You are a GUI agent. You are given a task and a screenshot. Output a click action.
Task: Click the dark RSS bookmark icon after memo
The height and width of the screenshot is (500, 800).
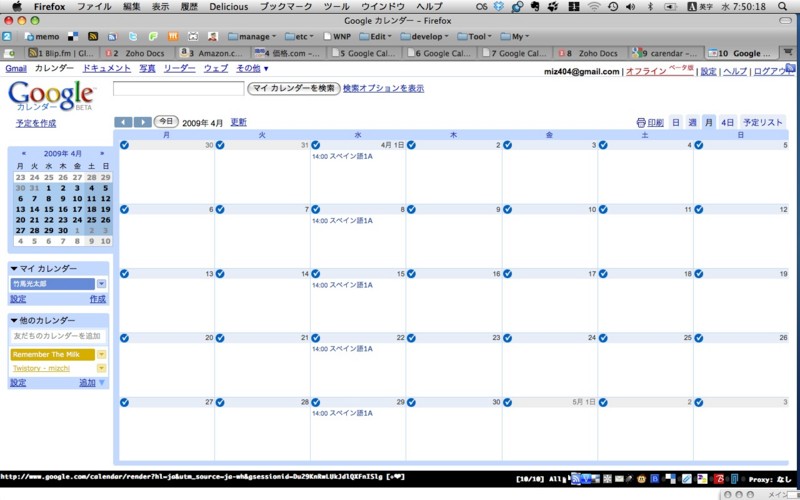pos(93,36)
